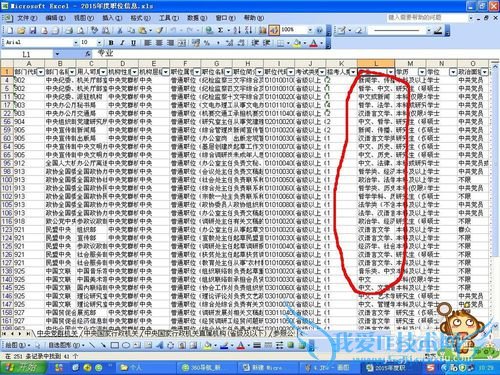Image resolution: width=500 pixels, height=375 pixels.
Task: Open the column L header filter dropdown
Action: tap(390, 72)
